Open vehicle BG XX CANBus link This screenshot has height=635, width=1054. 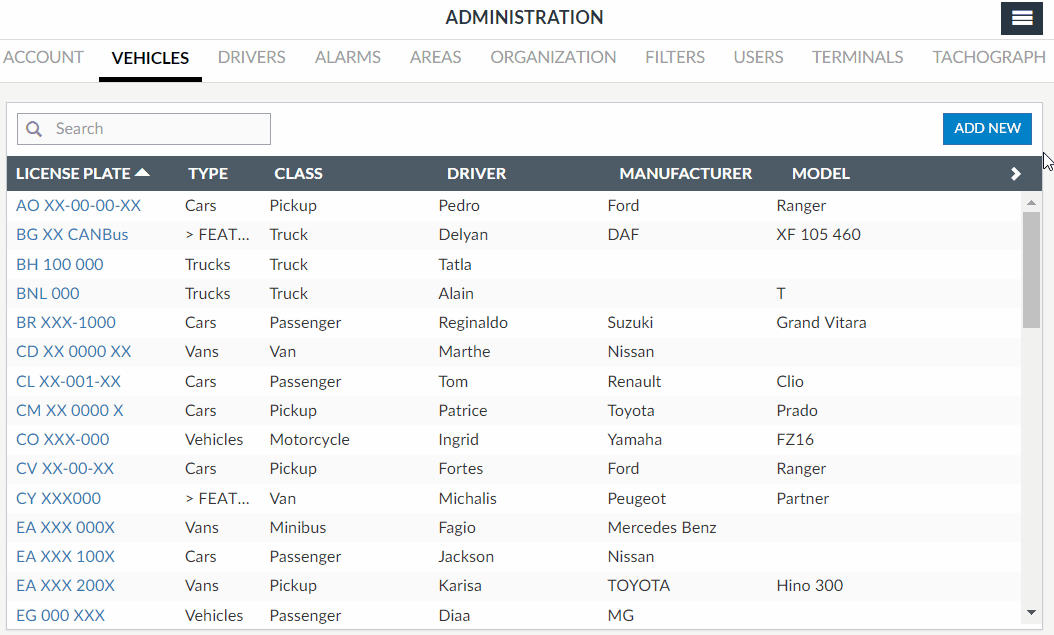click(72, 235)
